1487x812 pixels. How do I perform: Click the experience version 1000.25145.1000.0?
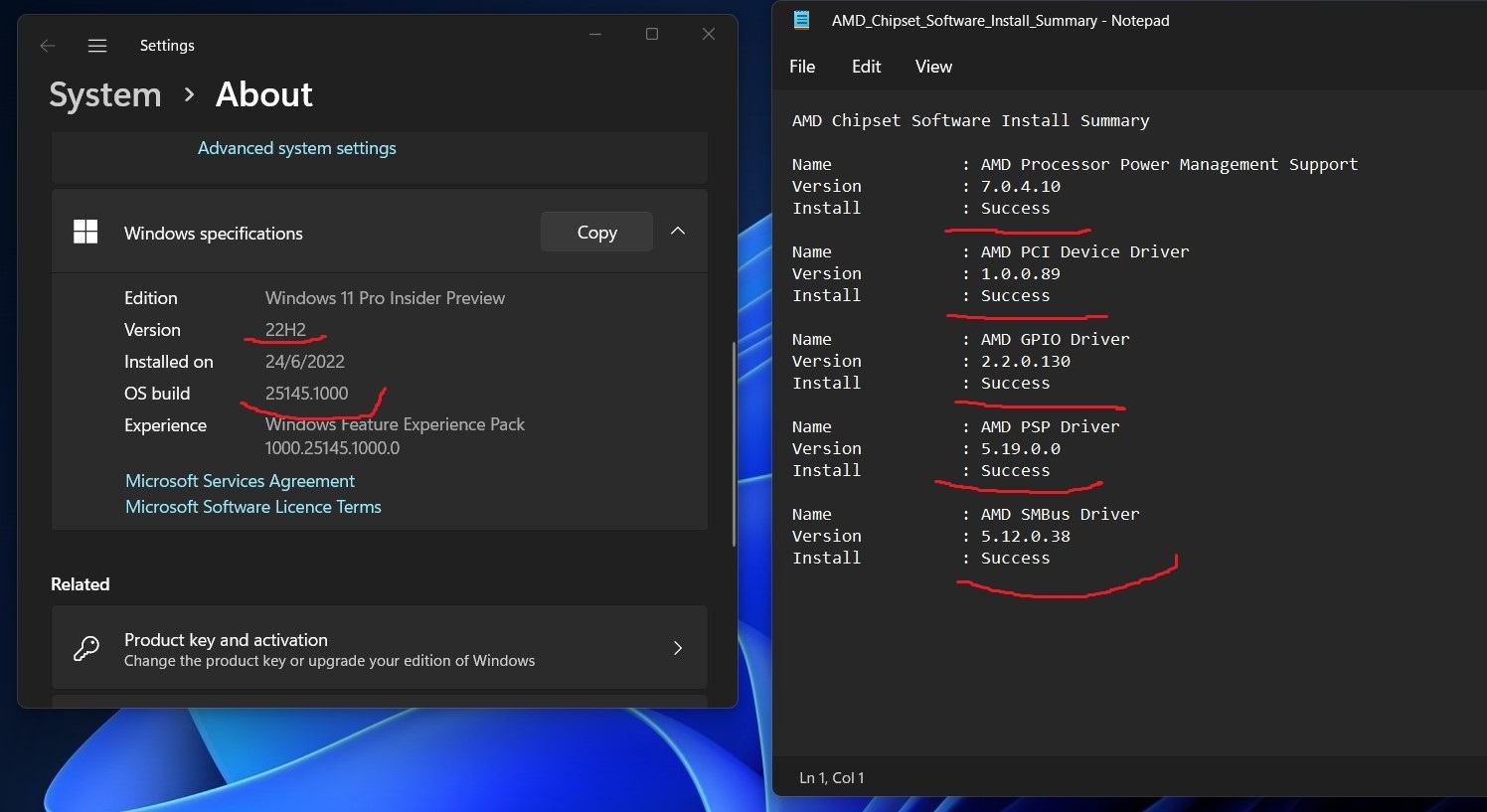tap(332, 448)
